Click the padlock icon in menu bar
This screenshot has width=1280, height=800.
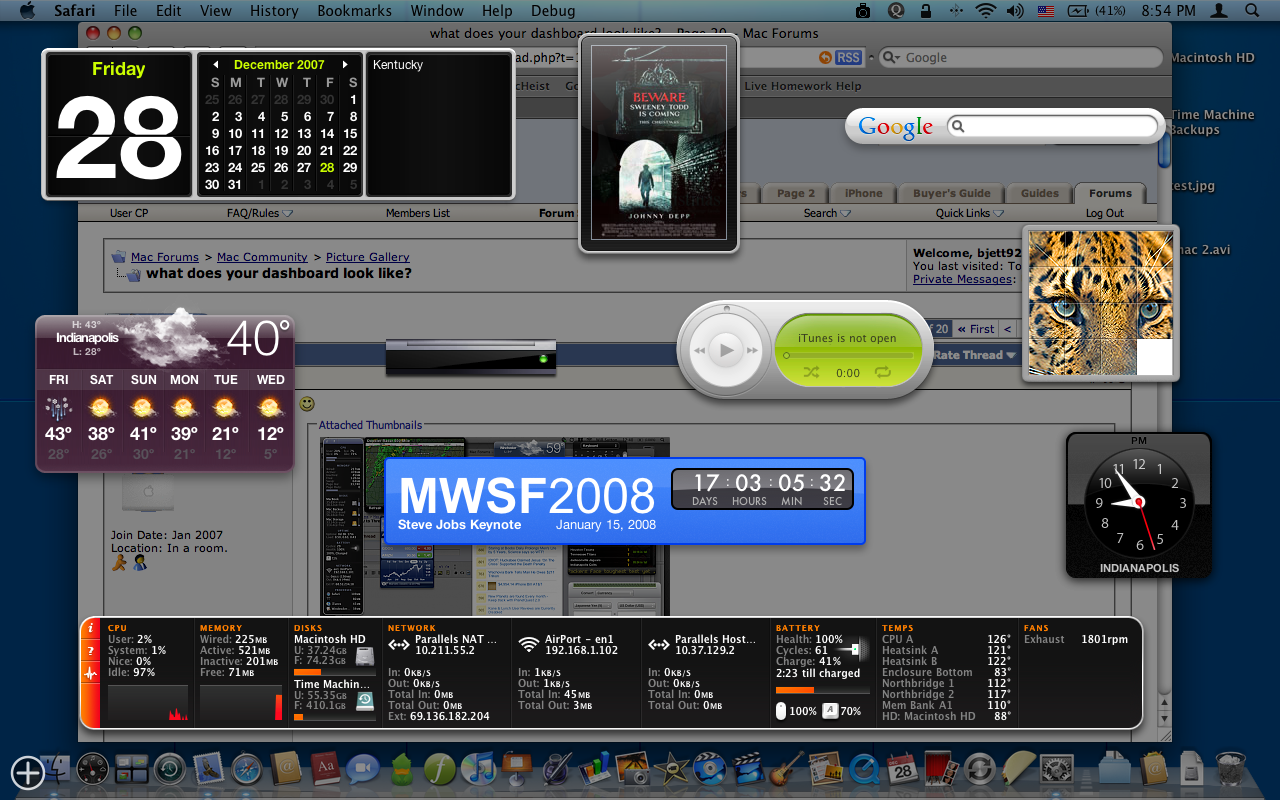[x=925, y=11]
